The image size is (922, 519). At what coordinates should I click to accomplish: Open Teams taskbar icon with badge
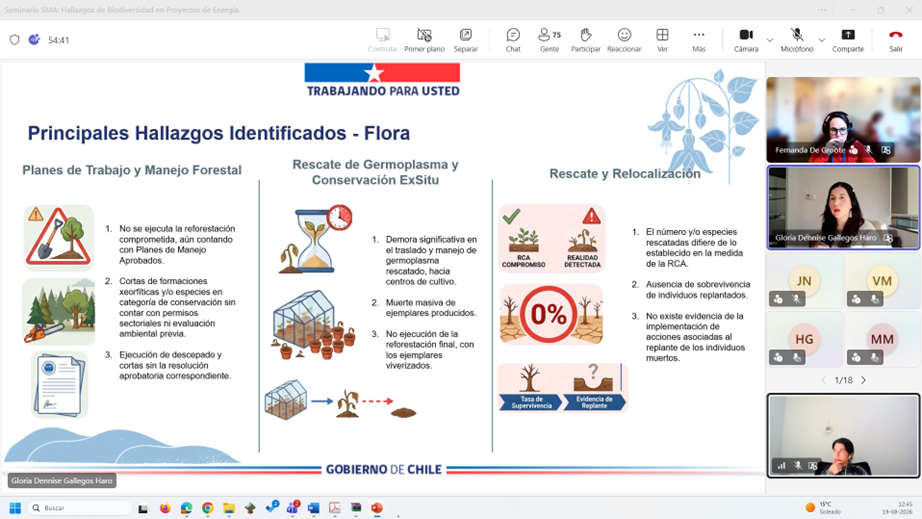tap(292, 507)
